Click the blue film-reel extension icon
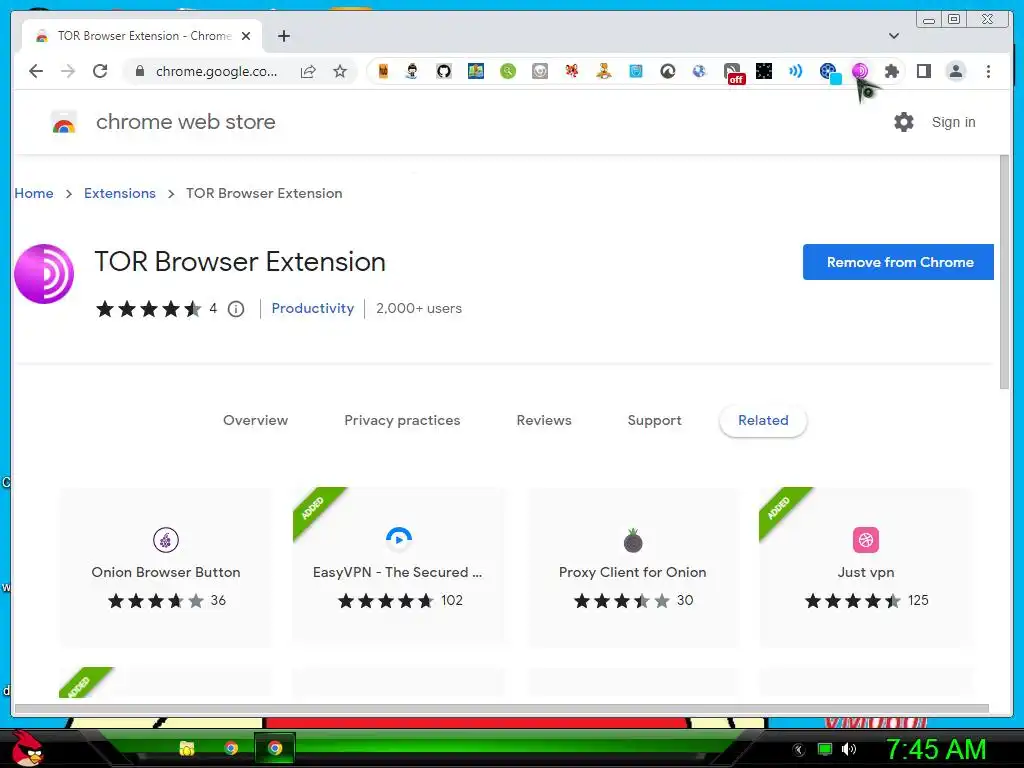1024x768 pixels. [x=829, y=72]
